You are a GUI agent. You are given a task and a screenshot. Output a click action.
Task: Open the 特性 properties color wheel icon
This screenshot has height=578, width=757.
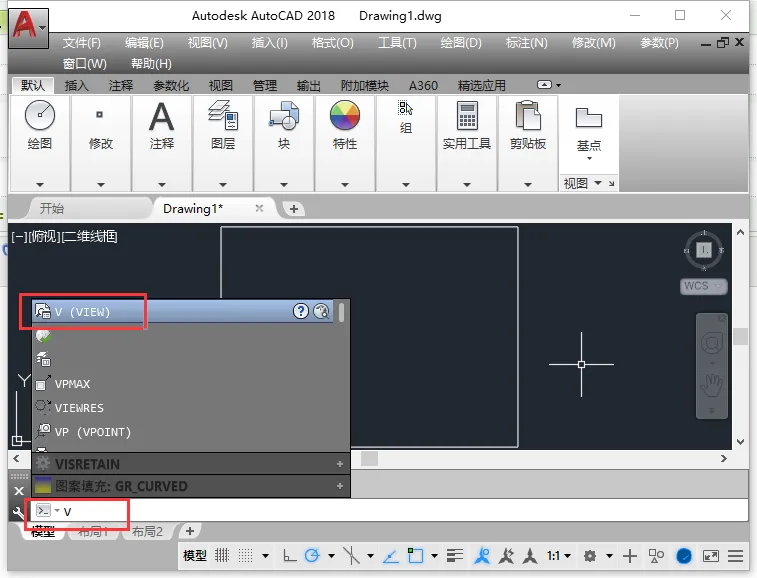345,115
